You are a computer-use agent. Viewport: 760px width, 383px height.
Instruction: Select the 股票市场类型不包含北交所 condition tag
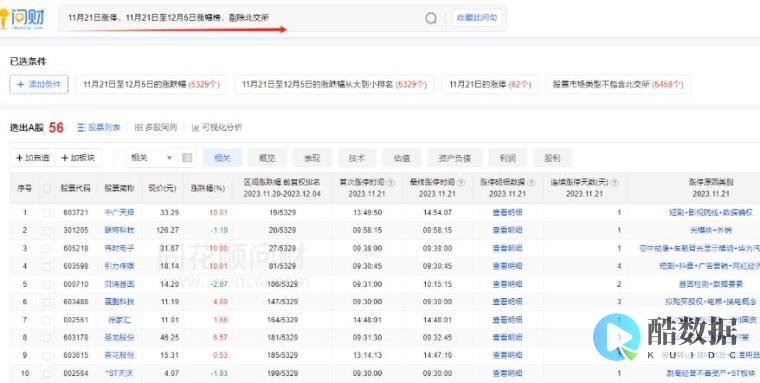click(618, 84)
